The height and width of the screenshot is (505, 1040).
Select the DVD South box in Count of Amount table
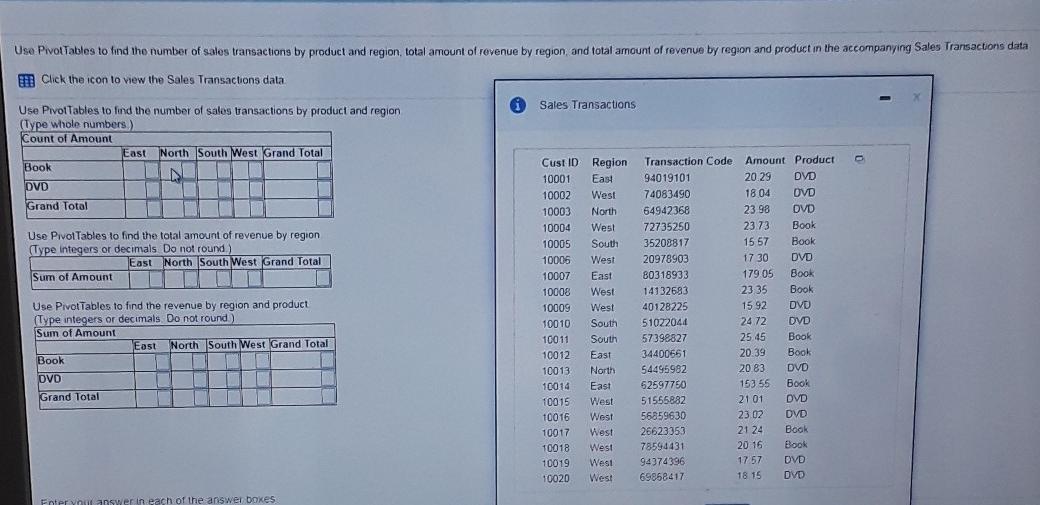pyautogui.click(x=224, y=190)
